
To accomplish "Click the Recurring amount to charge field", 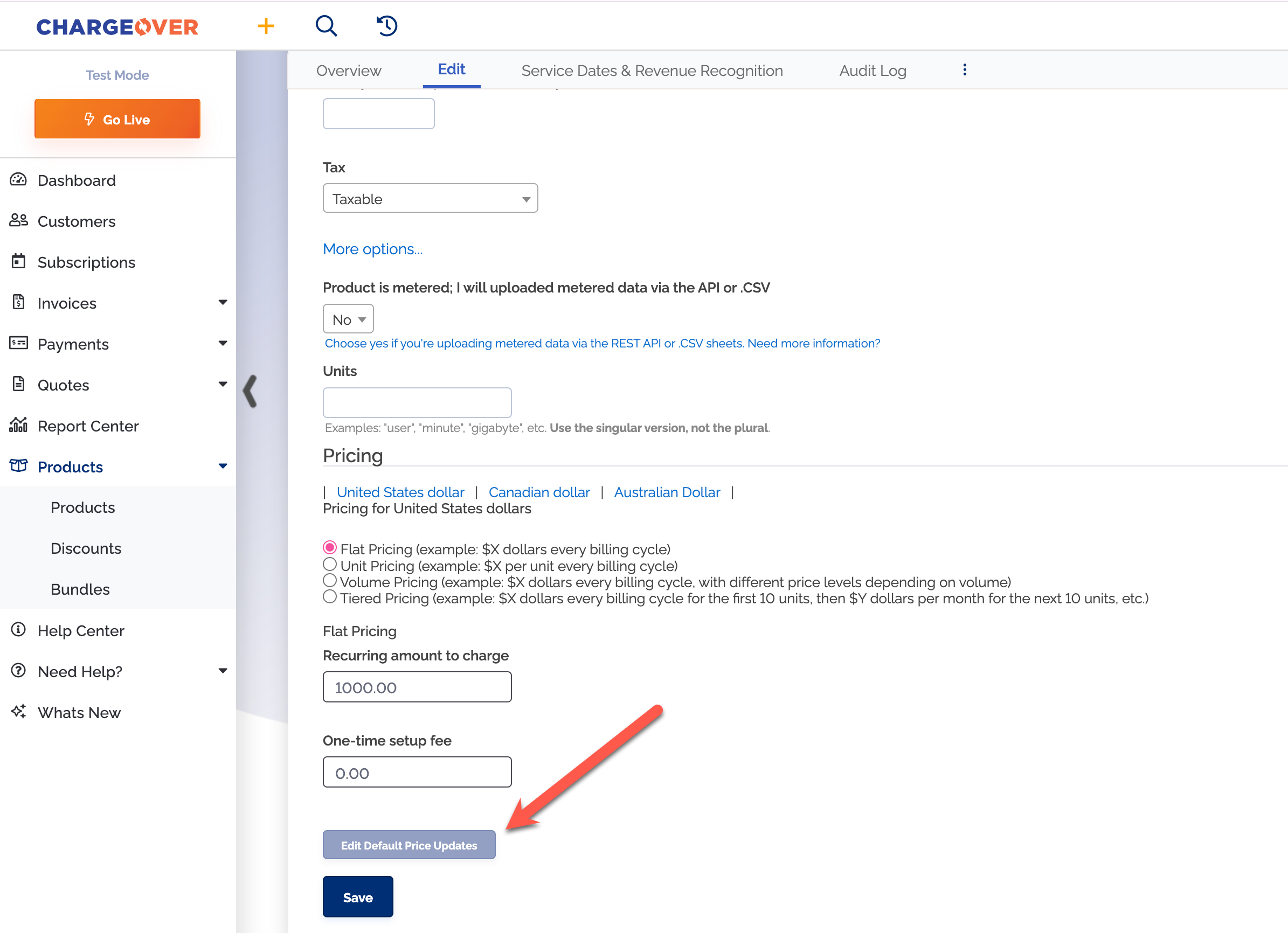I will click(x=417, y=687).
